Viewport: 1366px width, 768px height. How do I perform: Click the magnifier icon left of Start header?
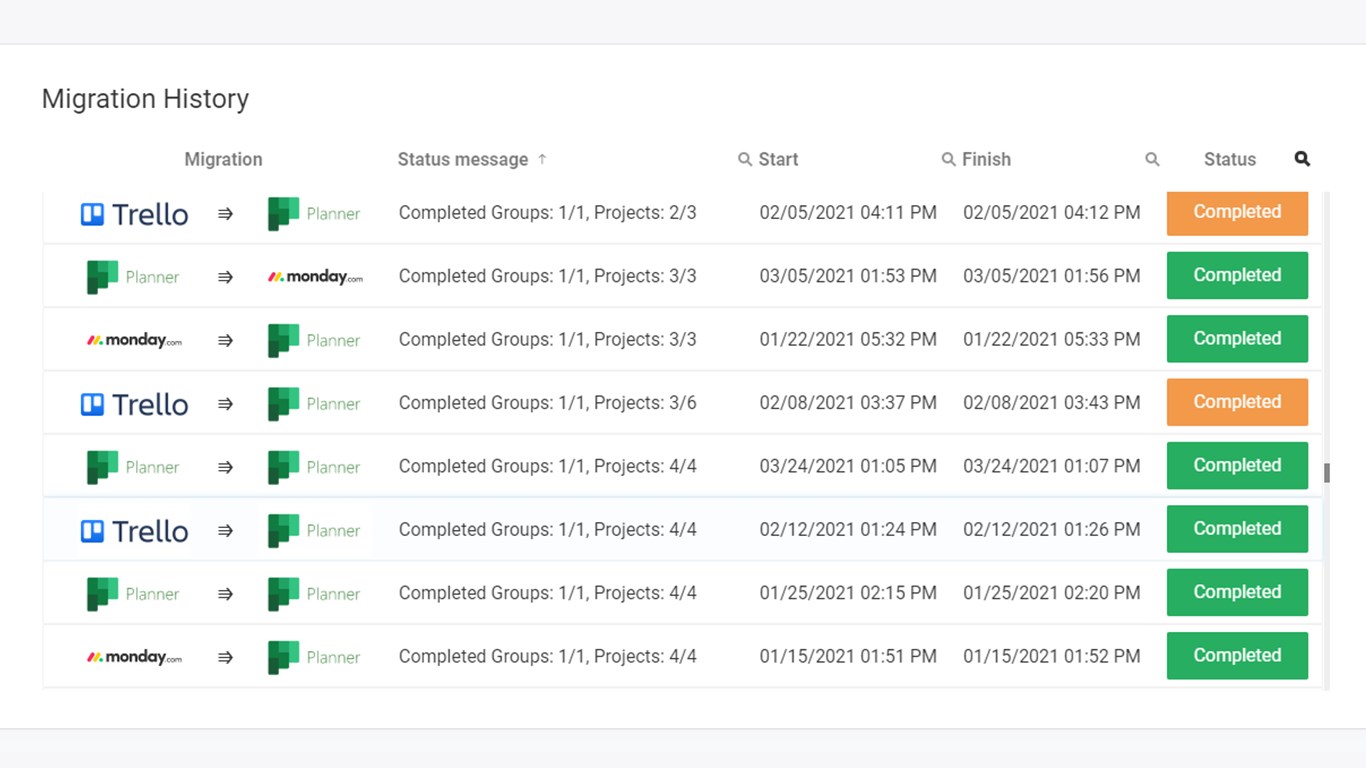point(745,160)
